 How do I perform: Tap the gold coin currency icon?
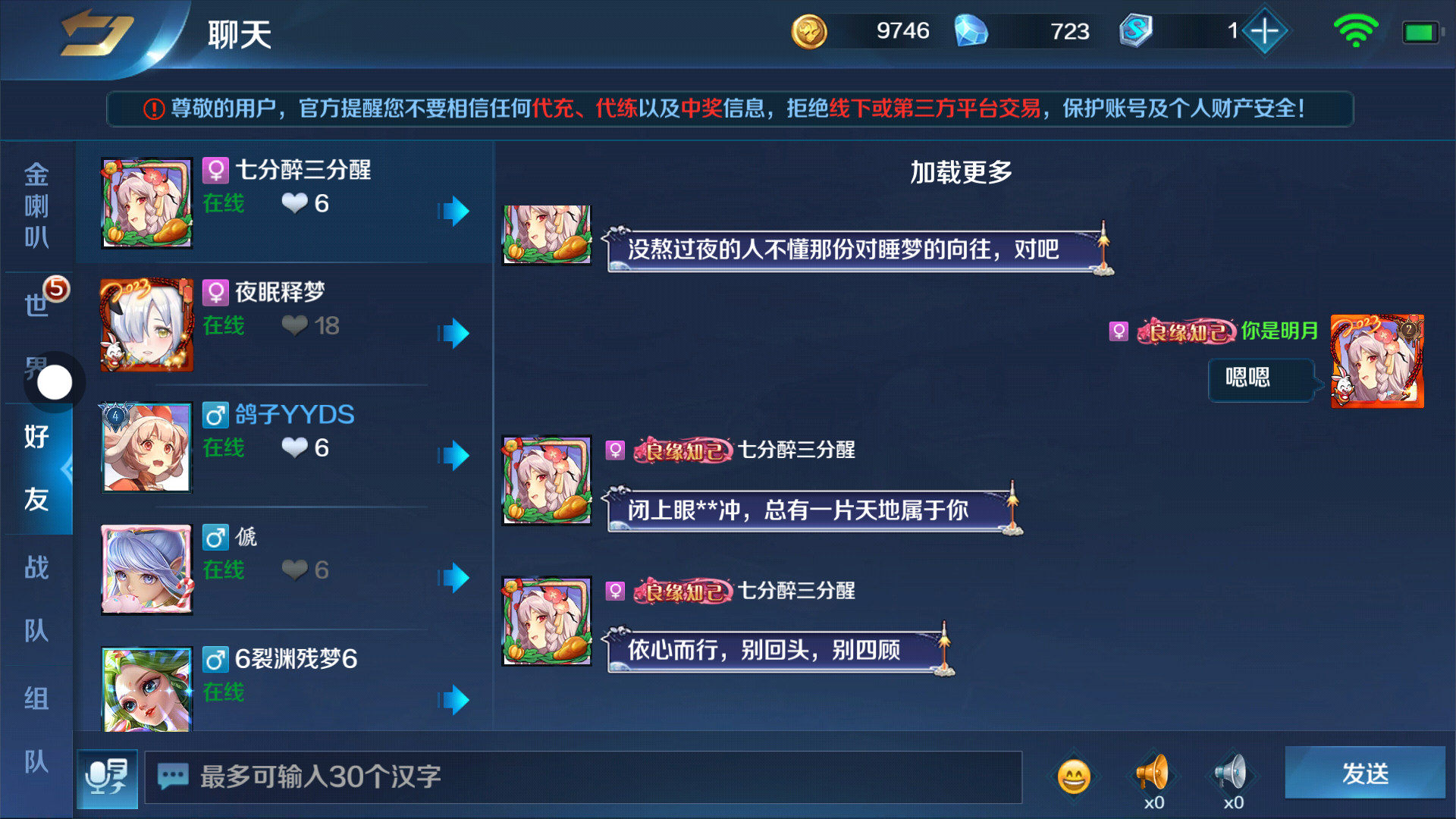point(809,32)
